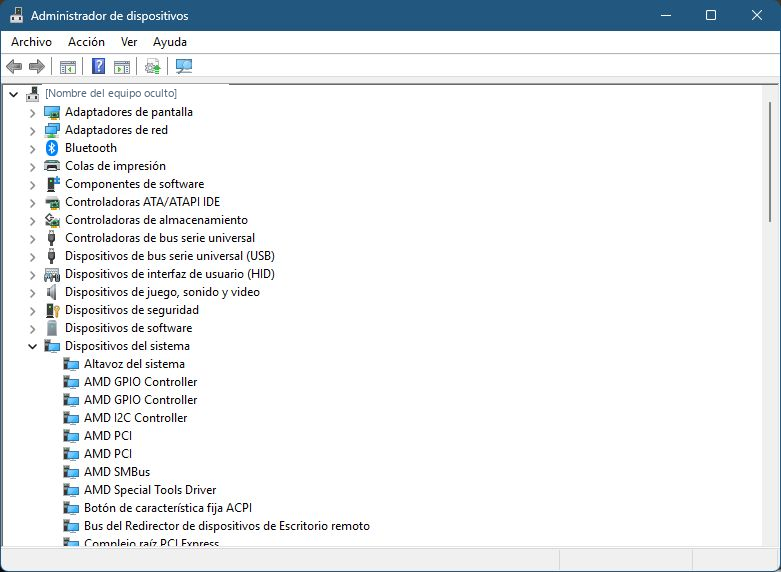Click the Colas de impresión printer icon
781x572 pixels.
52,166
